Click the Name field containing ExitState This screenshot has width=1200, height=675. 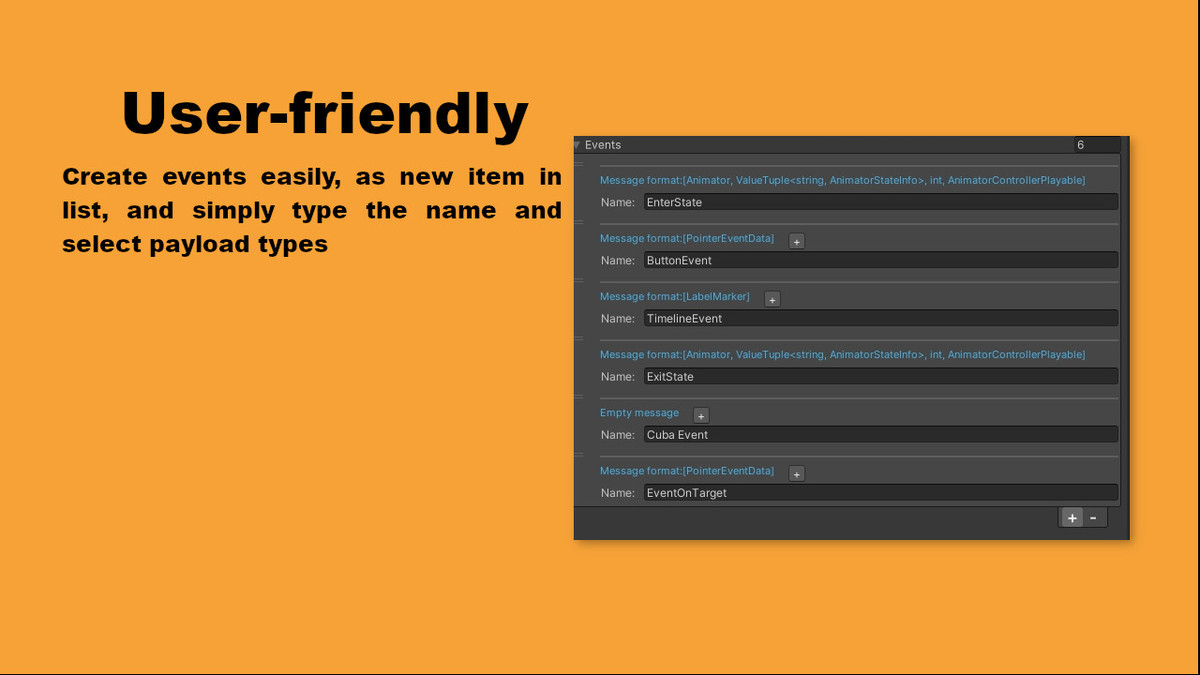click(x=881, y=376)
